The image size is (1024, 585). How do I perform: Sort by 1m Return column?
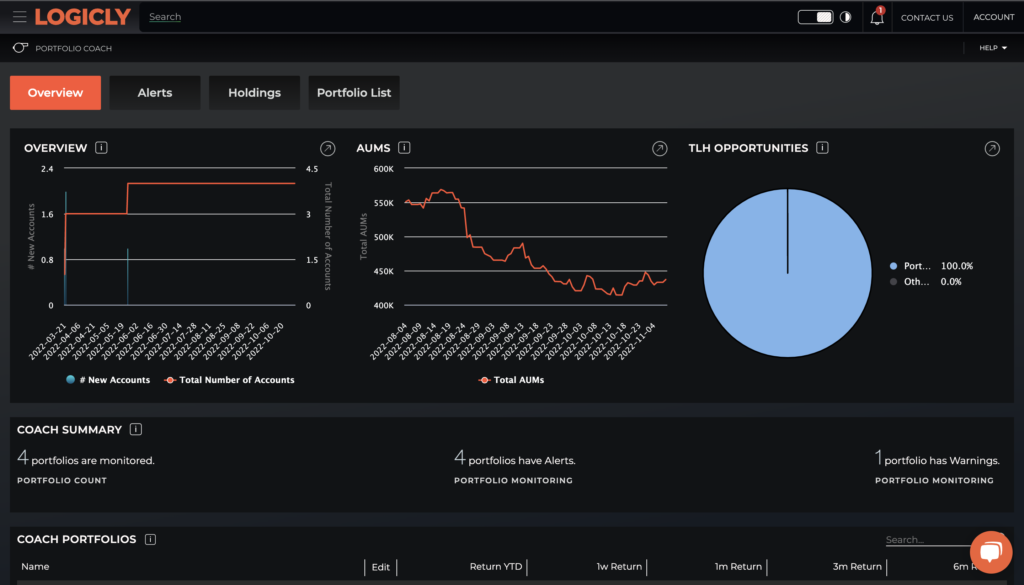coord(737,567)
